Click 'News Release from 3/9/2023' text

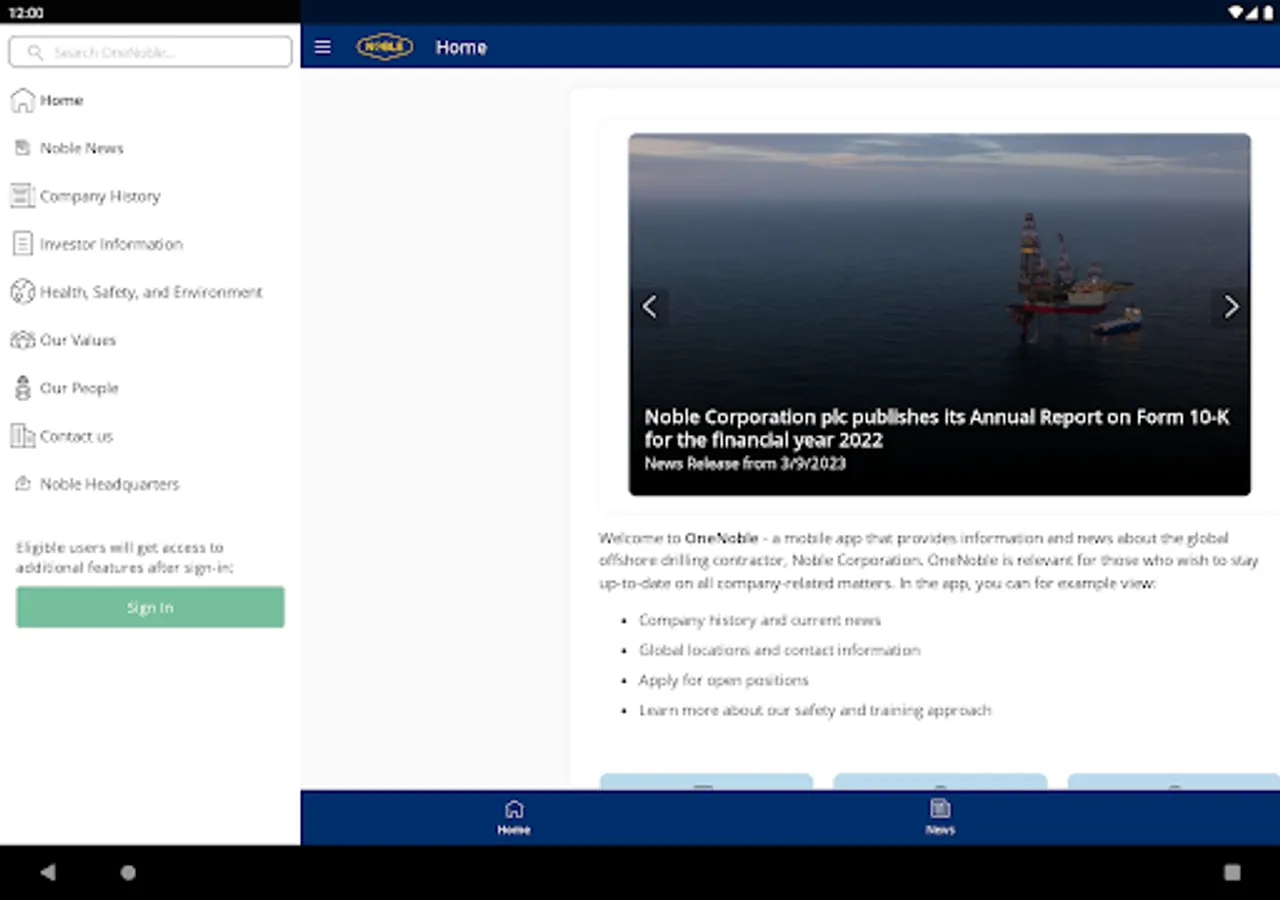click(x=745, y=464)
